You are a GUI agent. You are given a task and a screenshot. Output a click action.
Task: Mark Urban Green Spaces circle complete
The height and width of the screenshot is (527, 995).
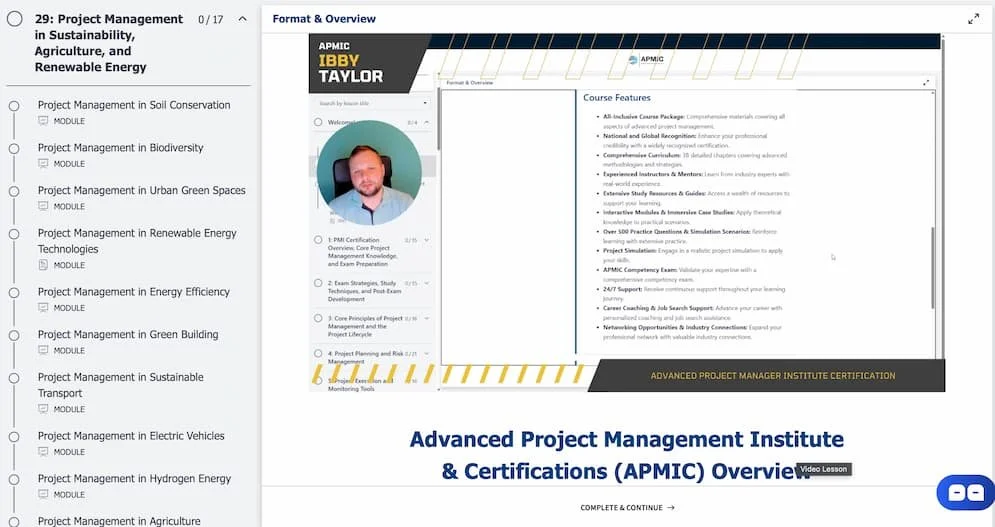point(14,191)
